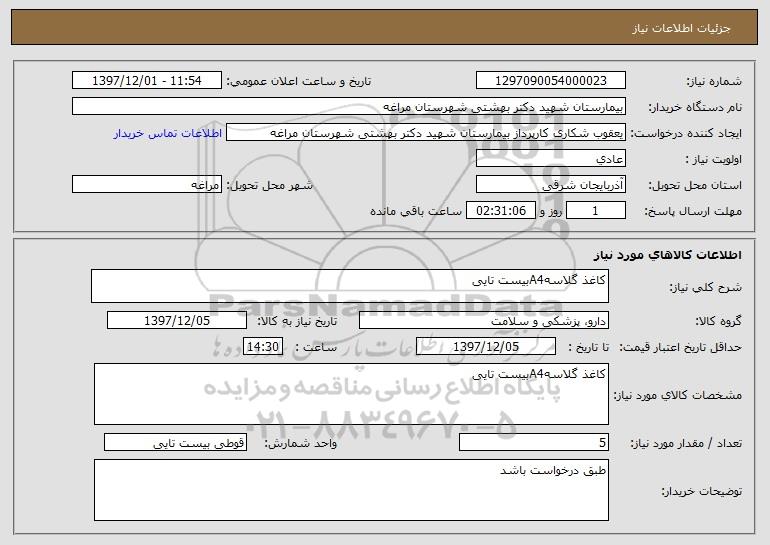Click the buyer notes area طبق درخواست باشد

click(x=351, y=490)
